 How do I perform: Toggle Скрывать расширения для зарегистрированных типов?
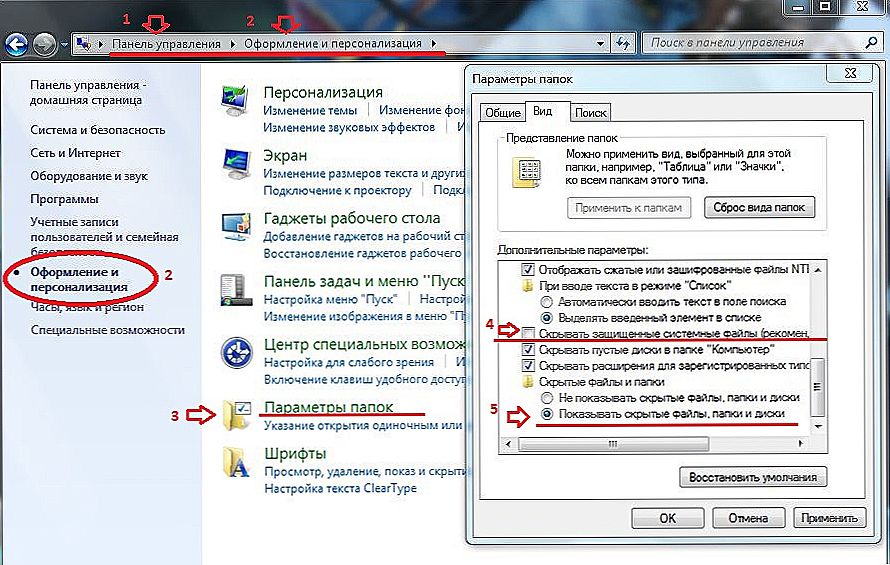coord(528,365)
